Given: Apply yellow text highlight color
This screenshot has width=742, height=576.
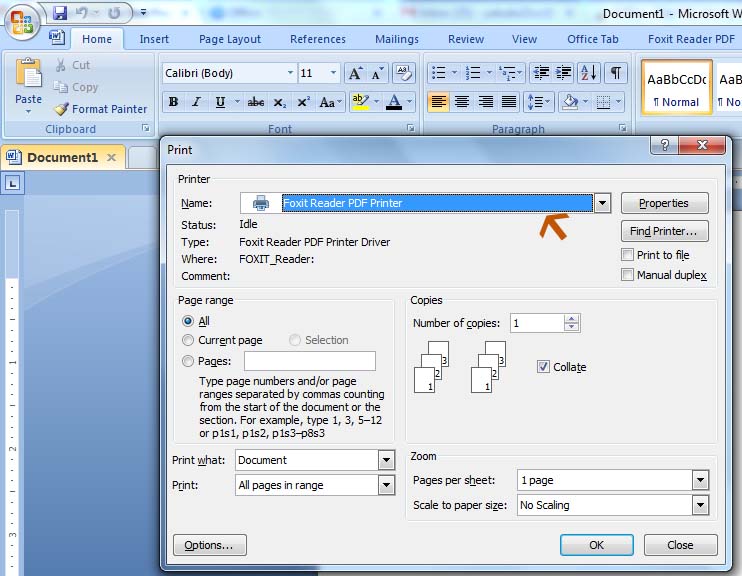Looking at the screenshot, I should click(x=361, y=102).
